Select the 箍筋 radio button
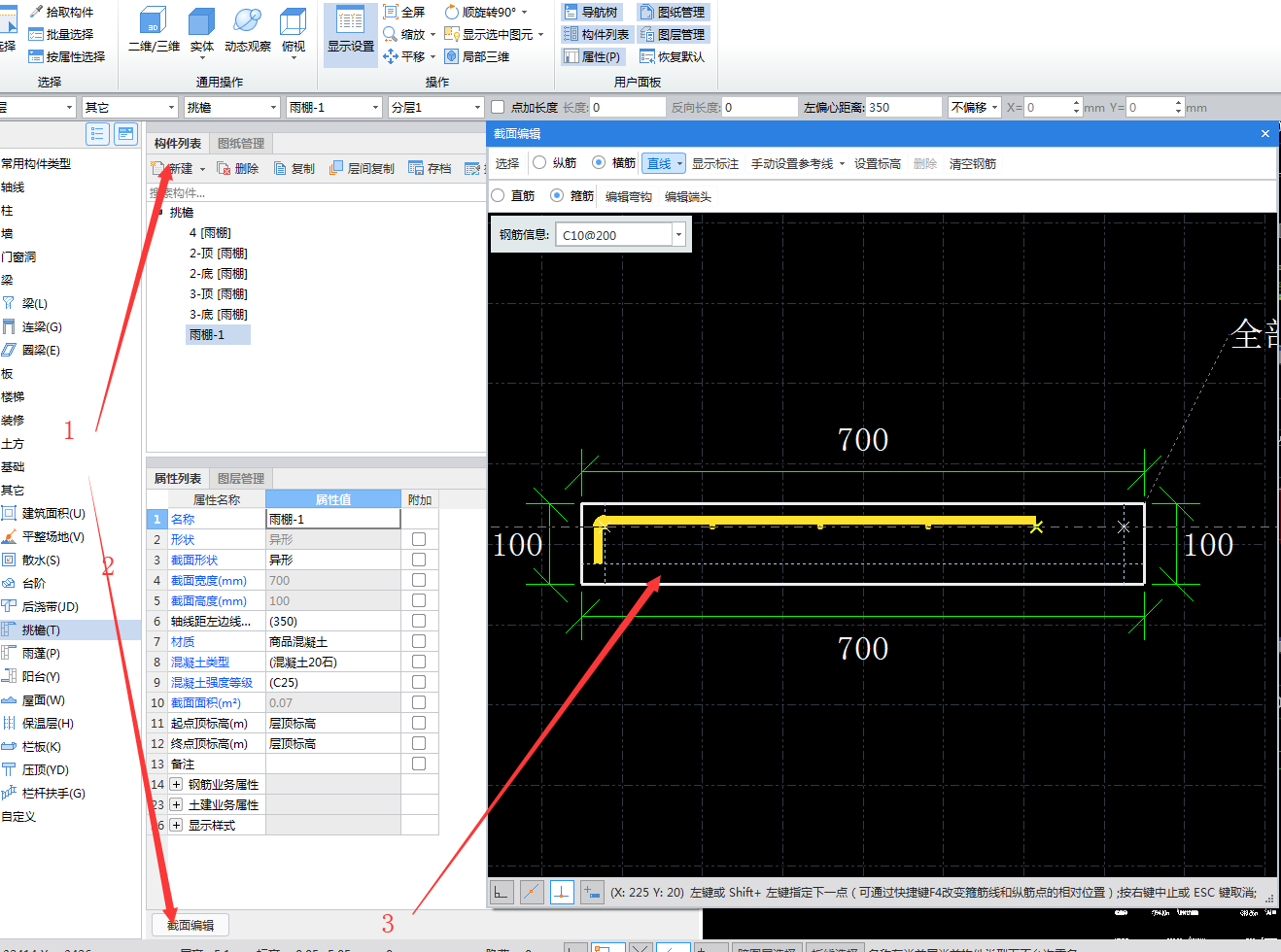The height and width of the screenshot is (952, 1281). 557,195
